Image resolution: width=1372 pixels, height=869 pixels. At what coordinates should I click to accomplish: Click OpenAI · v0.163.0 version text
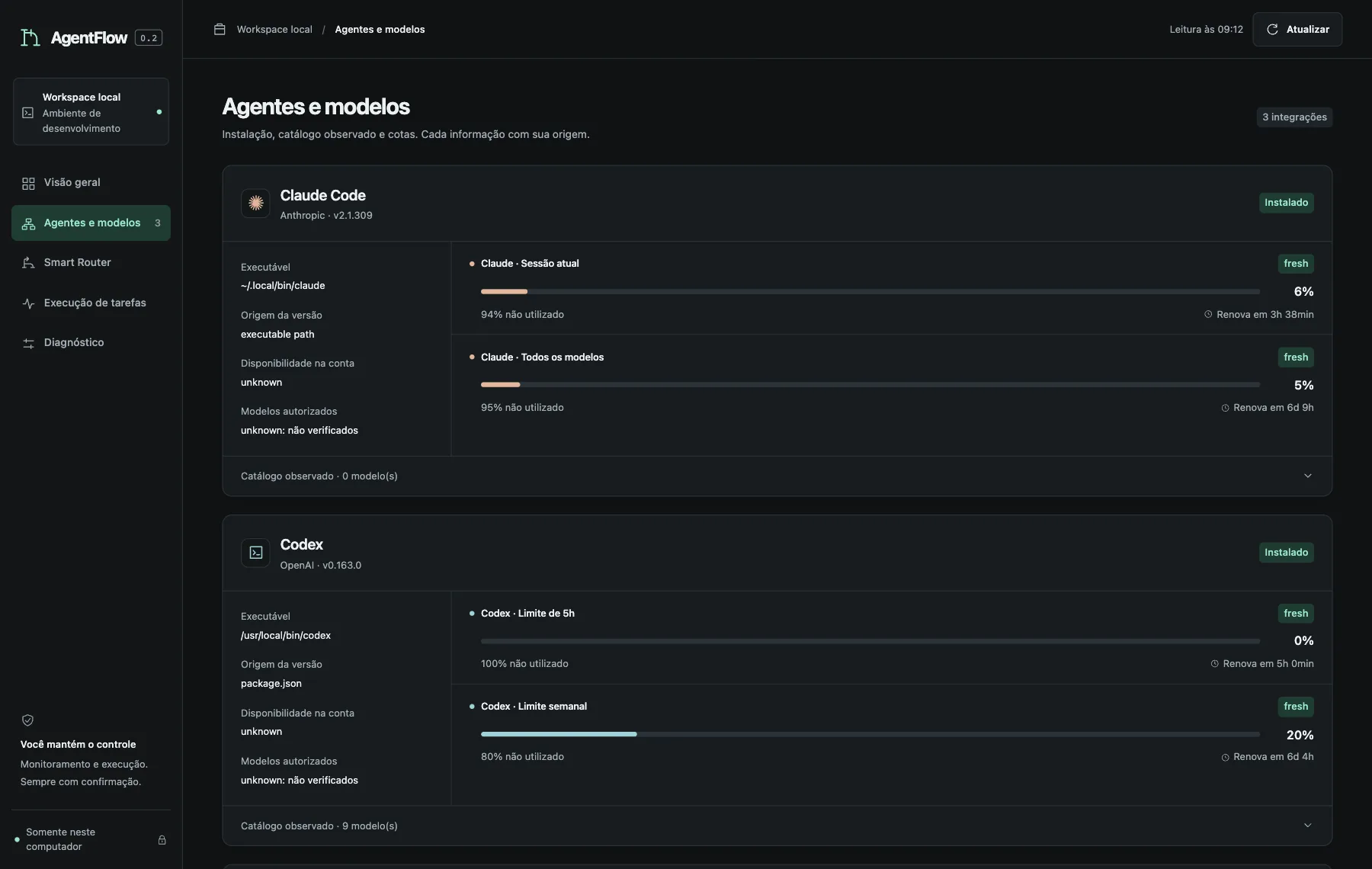[321, 566]
